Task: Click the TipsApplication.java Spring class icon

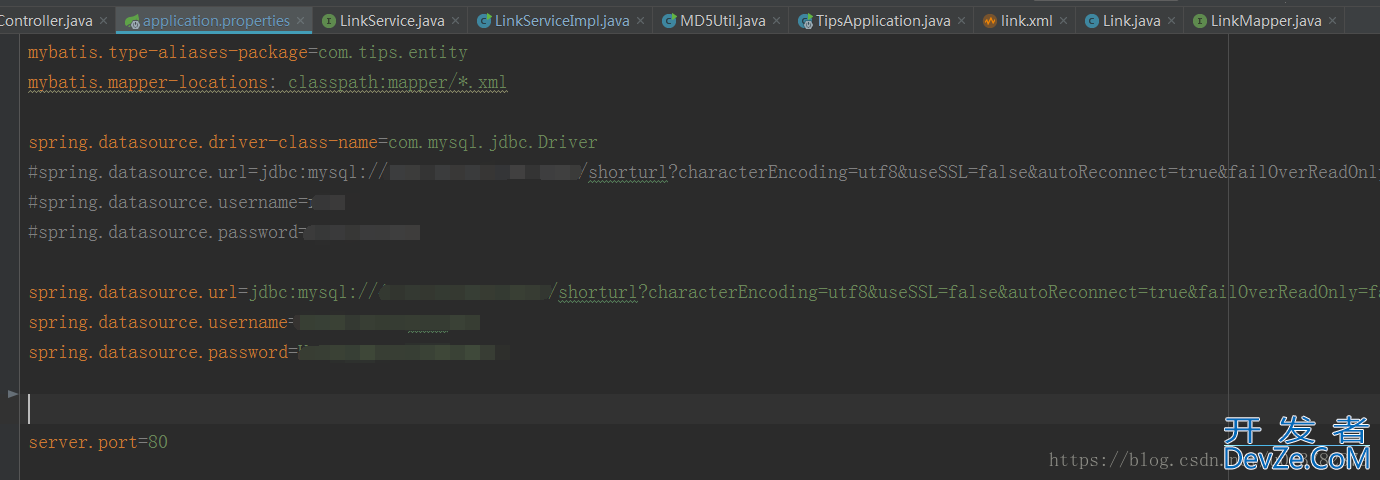Action: coord(805,20)
